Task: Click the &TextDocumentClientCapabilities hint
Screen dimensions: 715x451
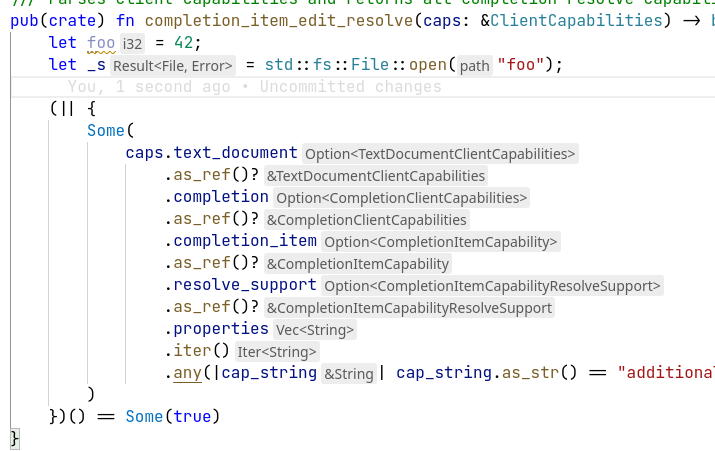Action: [x=376, y=176]
